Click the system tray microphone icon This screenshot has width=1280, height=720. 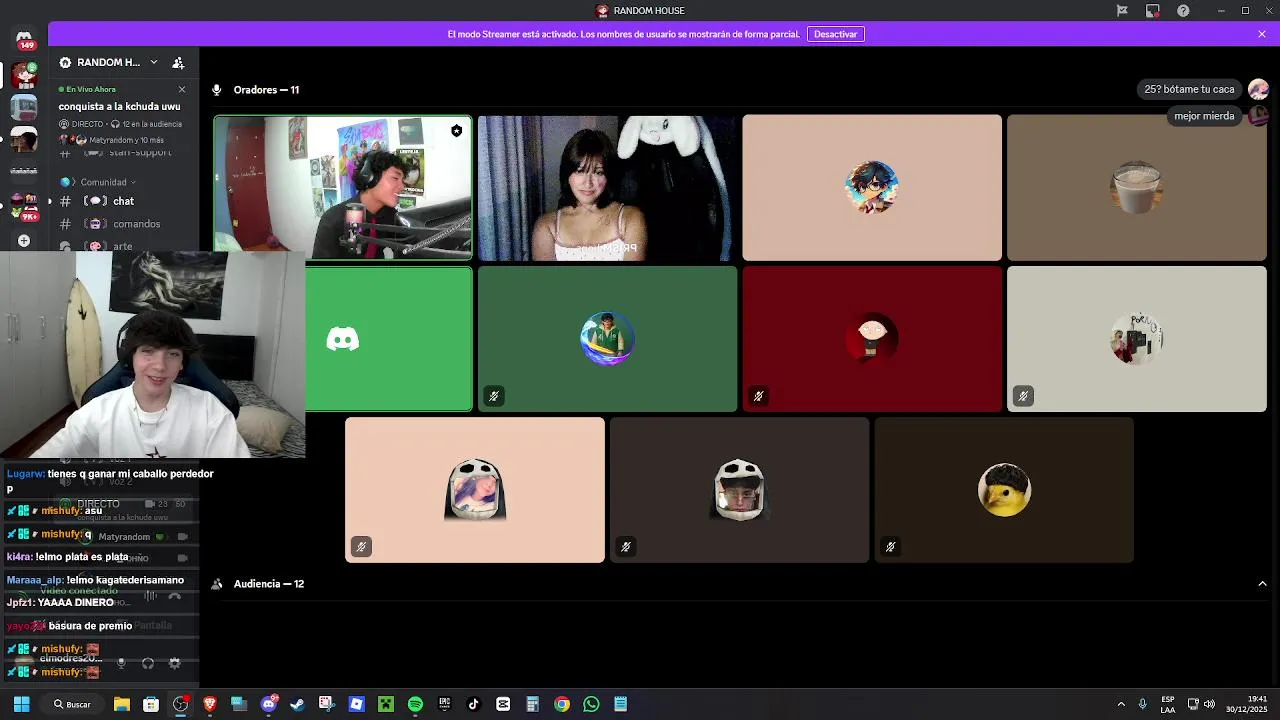tap(1142, 704)
